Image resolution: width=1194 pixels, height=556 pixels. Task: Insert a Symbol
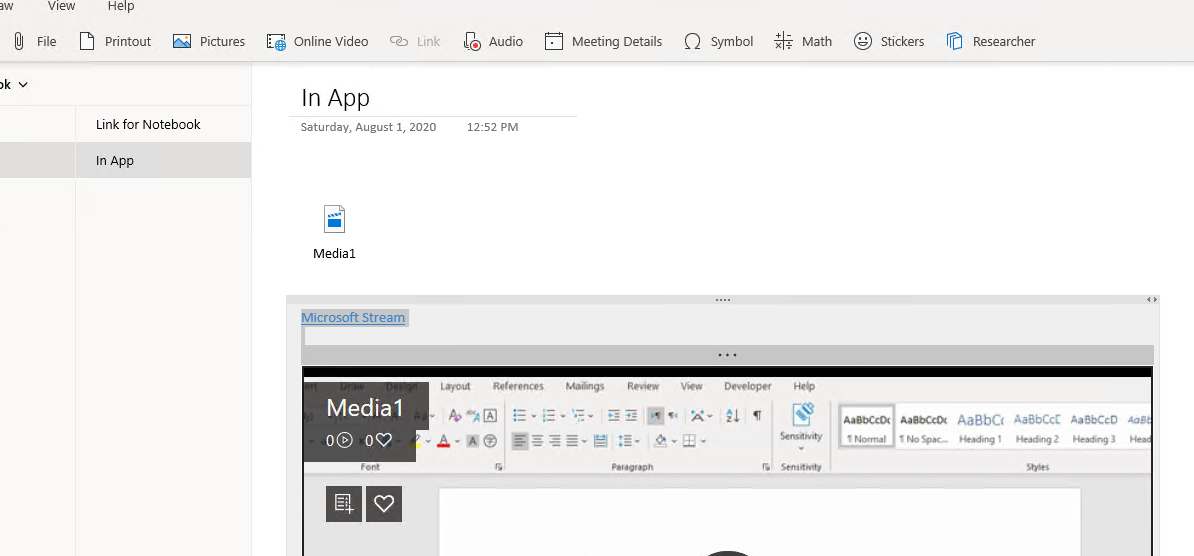coord(718,41)
